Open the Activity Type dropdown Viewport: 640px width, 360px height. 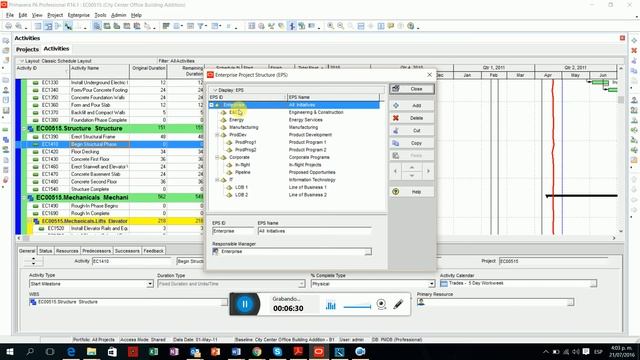click(x=150, y=284)
